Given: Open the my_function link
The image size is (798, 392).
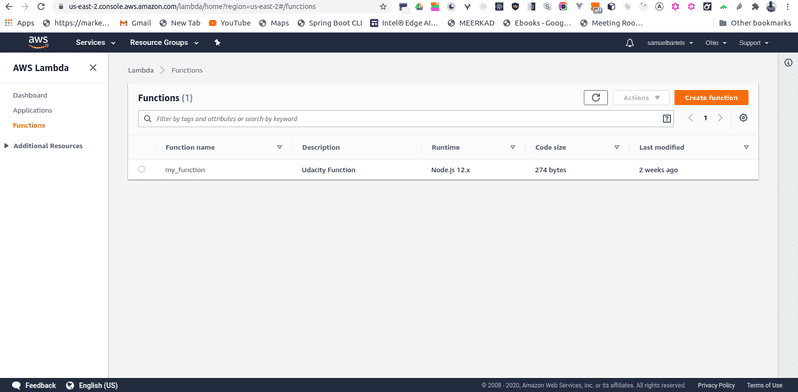Looking at the screenshot, I should (185, 170).
